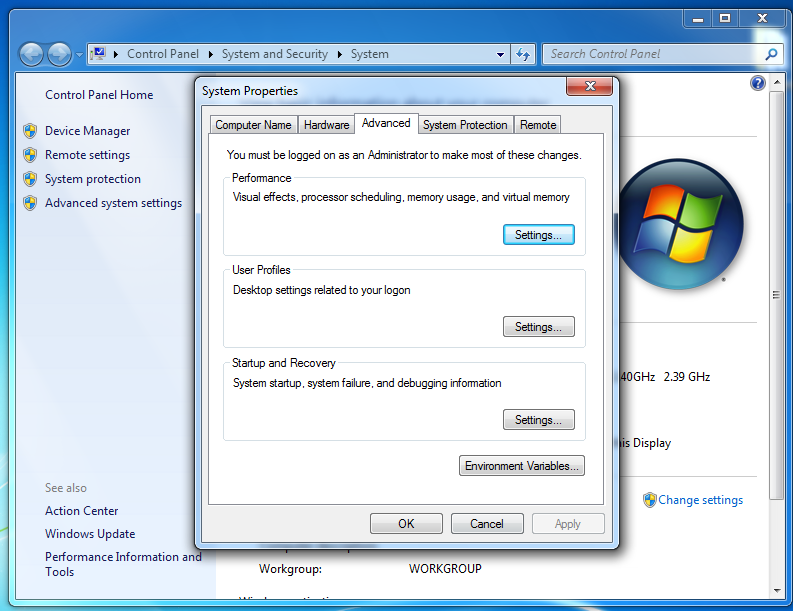
Task: Click the shield icon beside Device Manager
Action: point(30,131)
